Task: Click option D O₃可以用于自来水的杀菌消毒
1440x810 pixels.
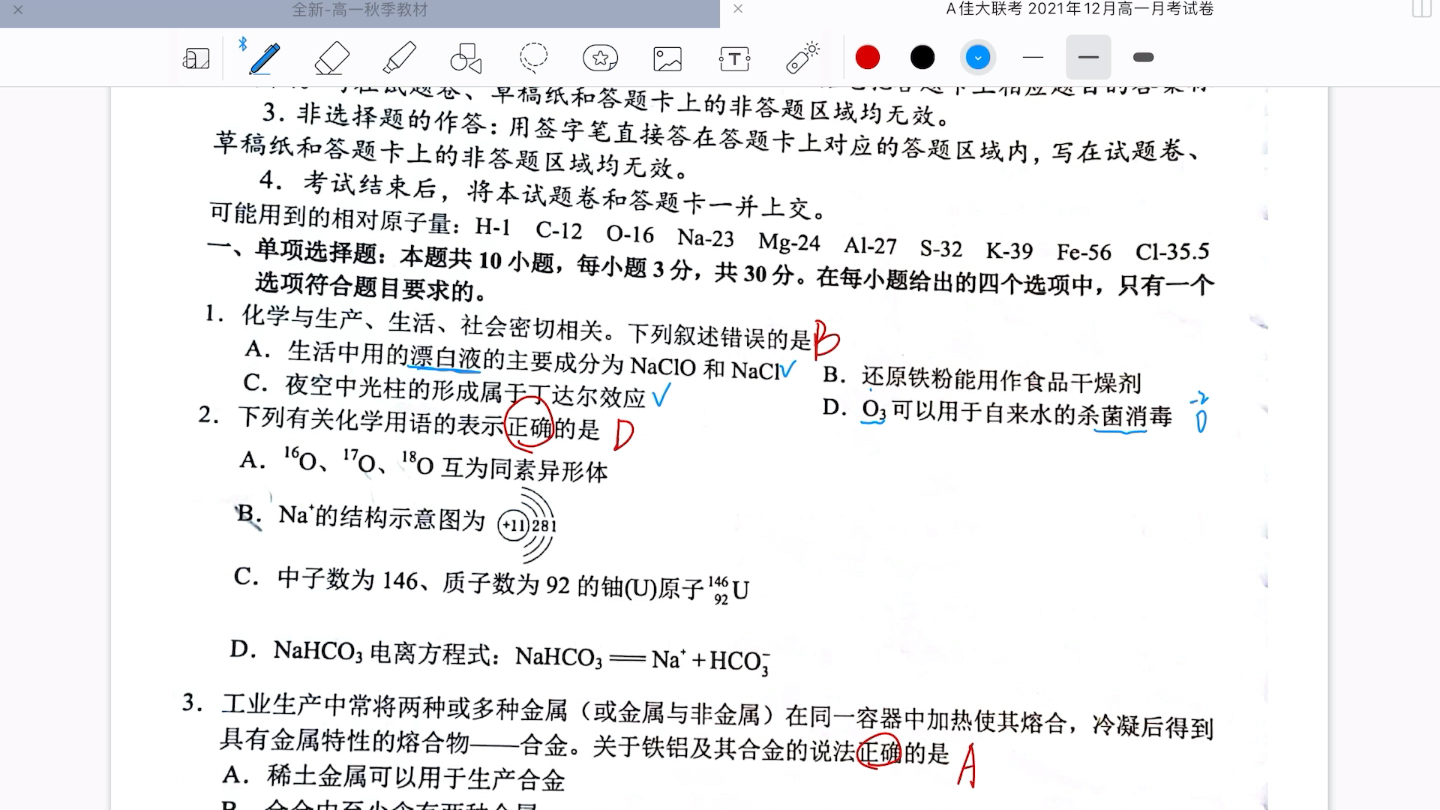Action: pos(997,413)
